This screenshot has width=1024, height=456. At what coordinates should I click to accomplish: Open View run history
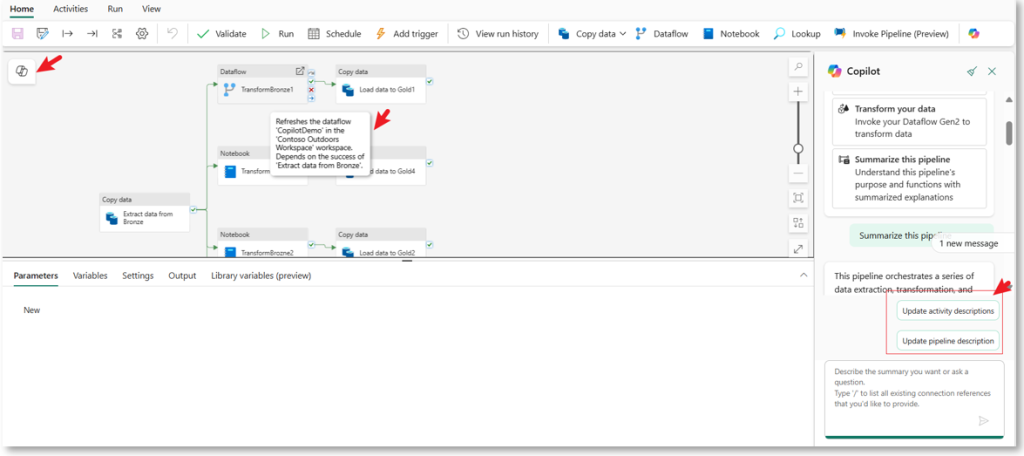click(x=498, y=33)
